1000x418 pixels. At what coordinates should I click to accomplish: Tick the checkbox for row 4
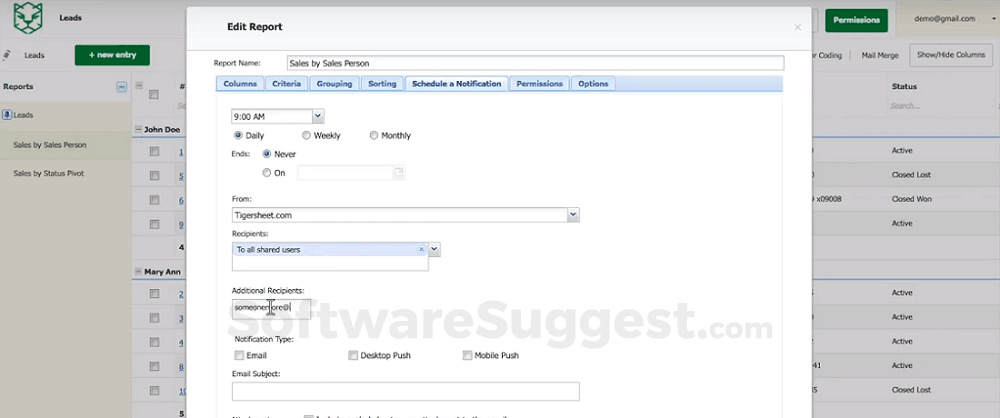(154, 342)
